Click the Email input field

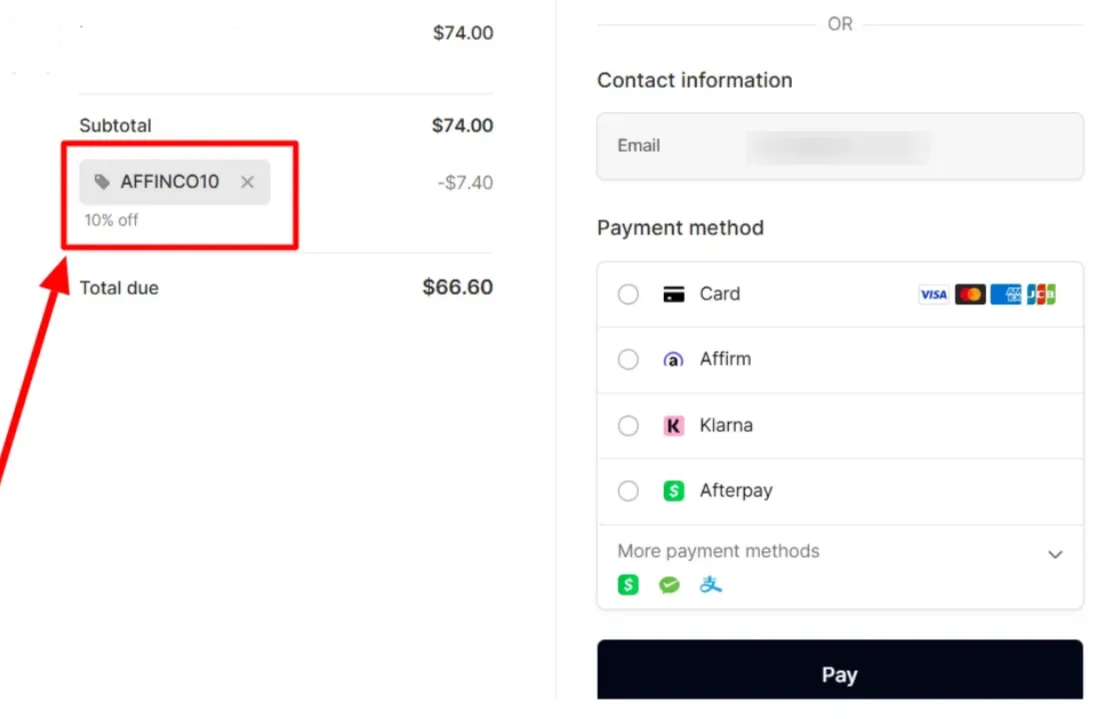839,146
